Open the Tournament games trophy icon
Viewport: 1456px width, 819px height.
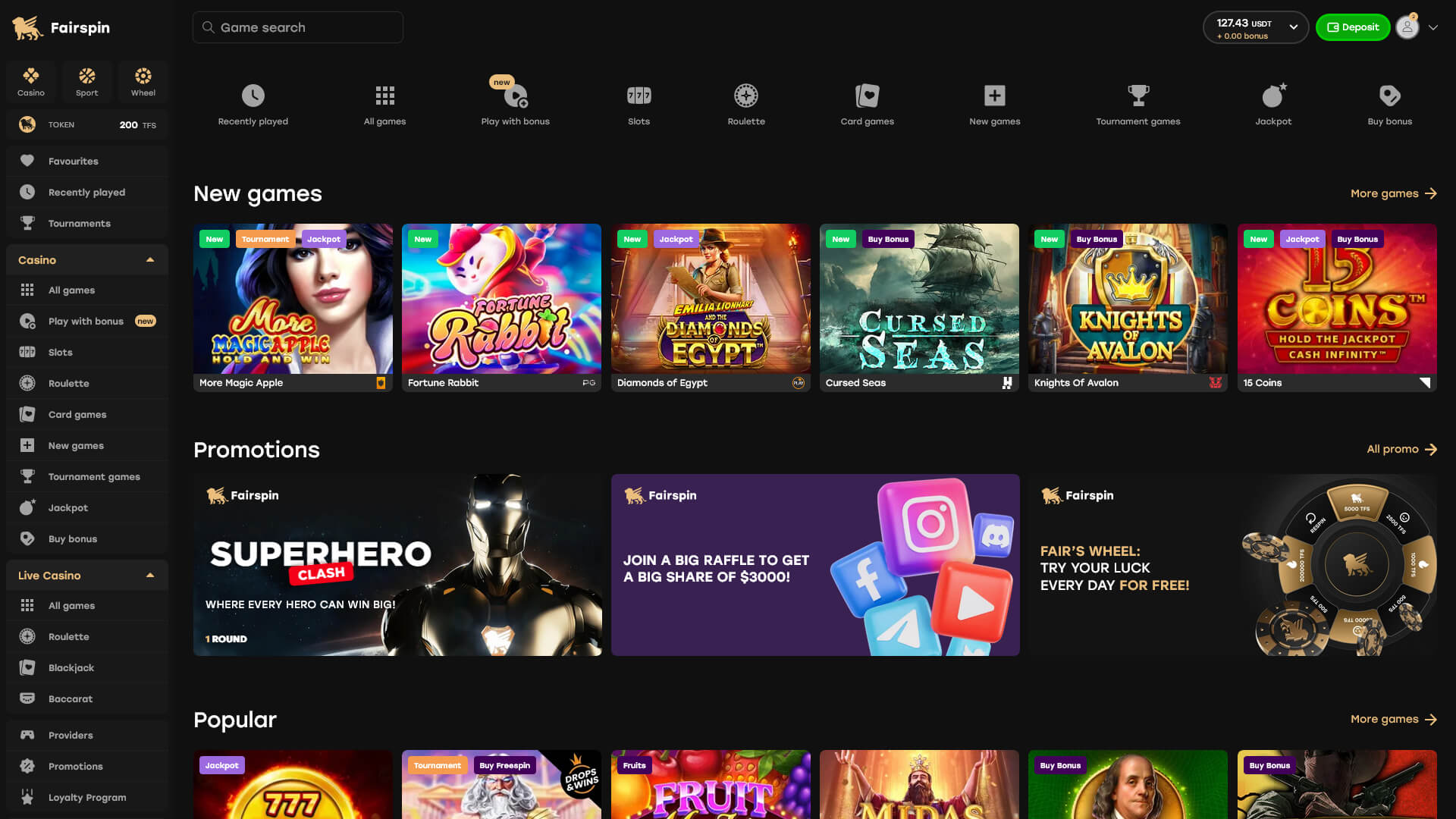coord(1137,96)
